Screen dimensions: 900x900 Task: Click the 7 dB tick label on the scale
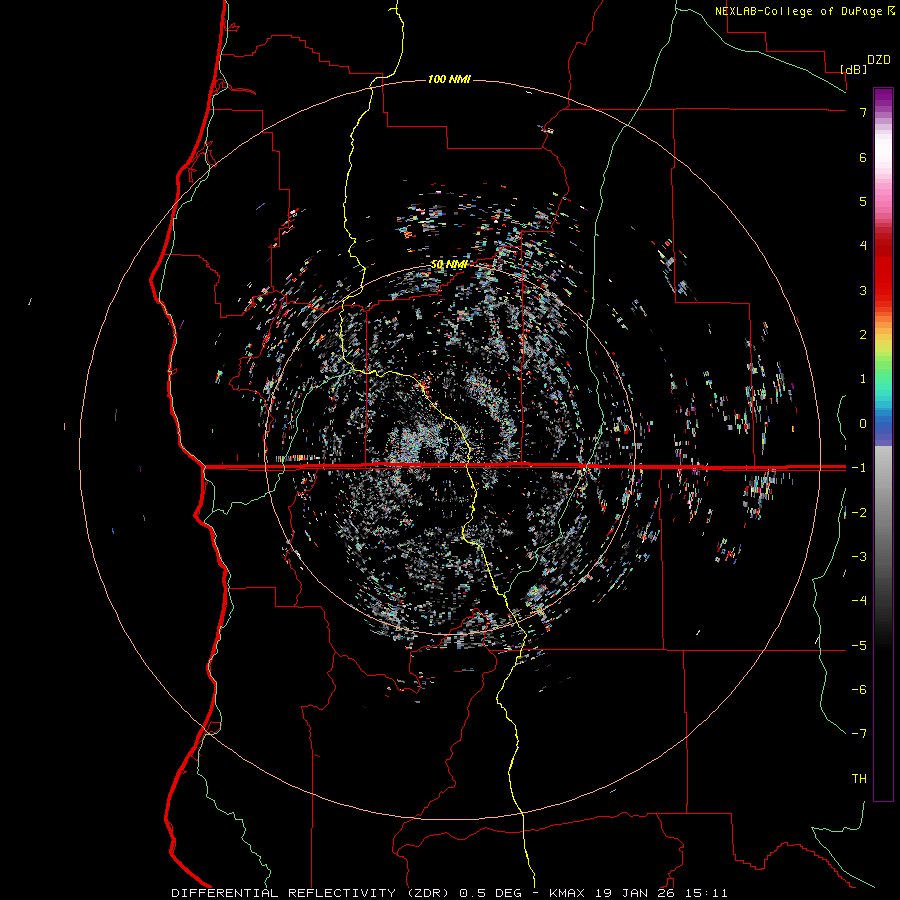pyautogui.click(x=863, y=112)
